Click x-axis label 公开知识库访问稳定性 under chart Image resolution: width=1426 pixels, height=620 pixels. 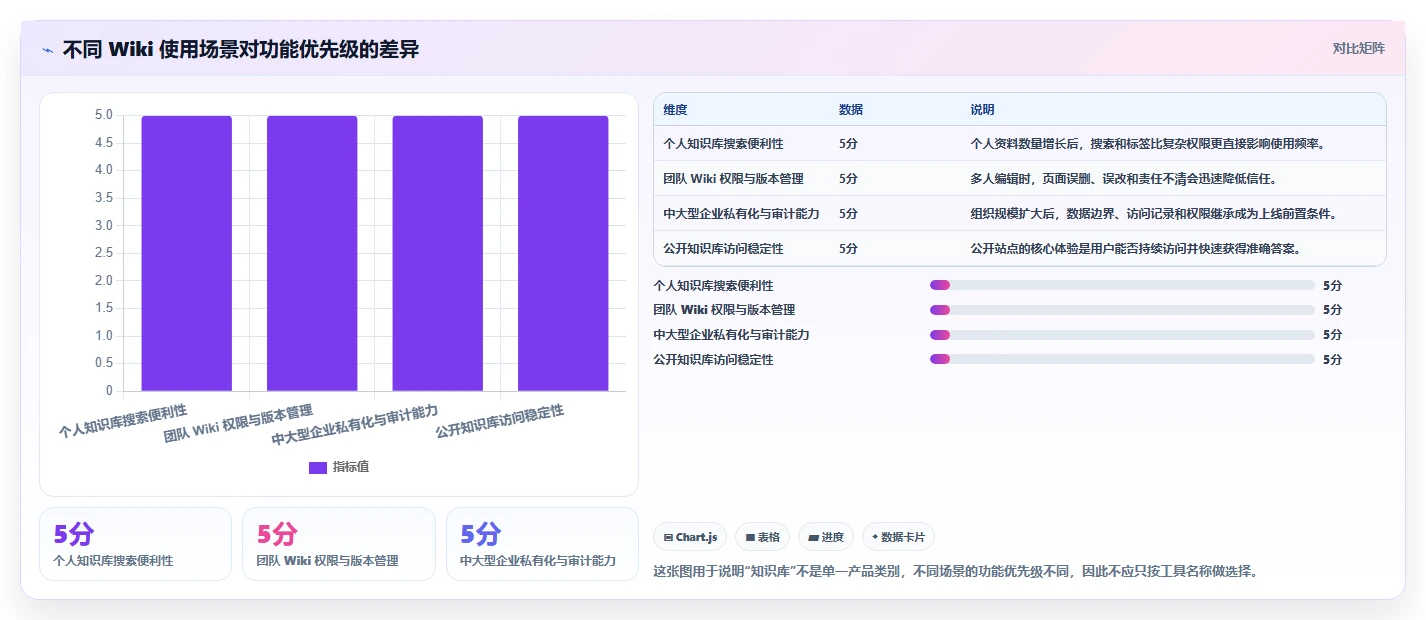click(500, 422)
